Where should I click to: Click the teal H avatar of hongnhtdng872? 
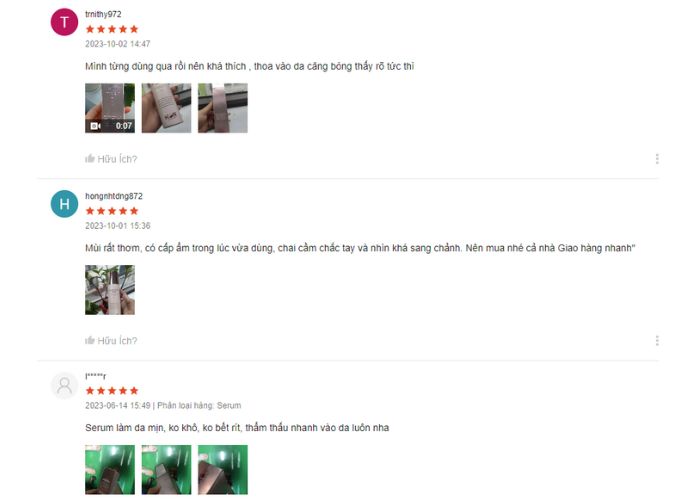click(64, 204)
